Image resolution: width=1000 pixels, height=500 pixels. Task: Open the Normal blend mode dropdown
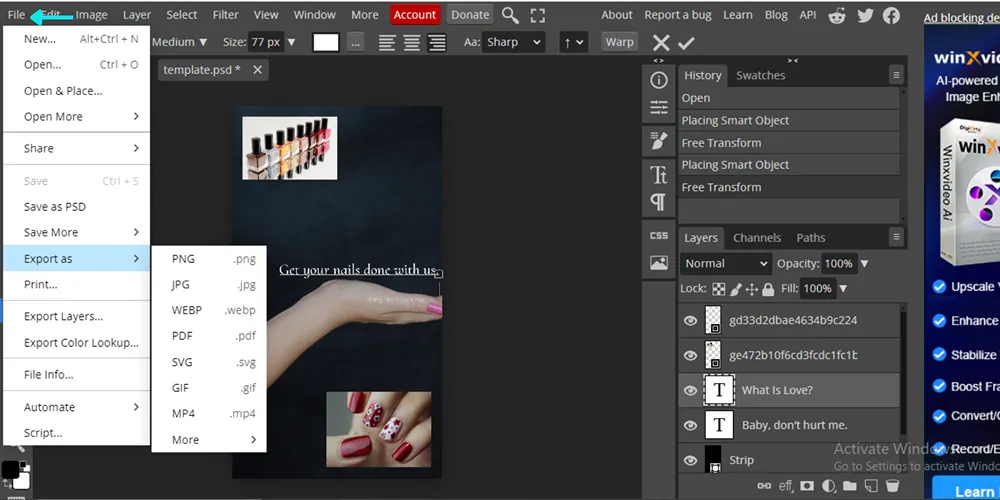pyautogui.click(x=725, y=264)
